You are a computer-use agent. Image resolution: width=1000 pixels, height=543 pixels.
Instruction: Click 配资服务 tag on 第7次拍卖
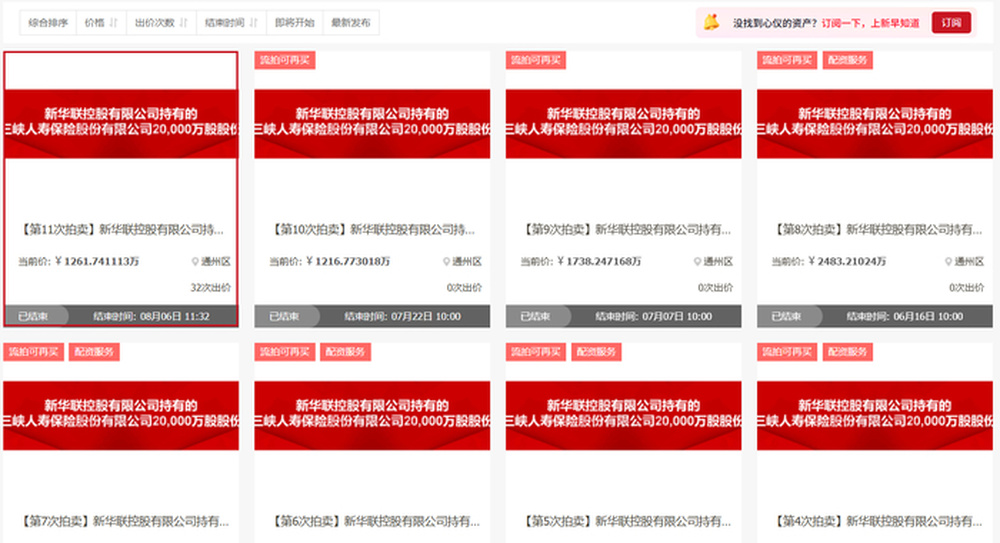click(x=94, y=352)
